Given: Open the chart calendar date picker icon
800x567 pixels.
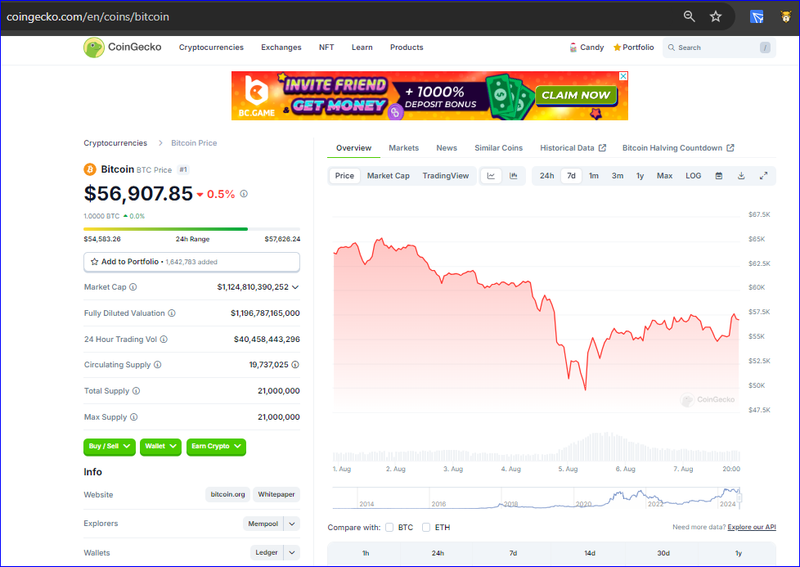Looking at the screenshot, I should pyautogui.click(x=718, y=176).
